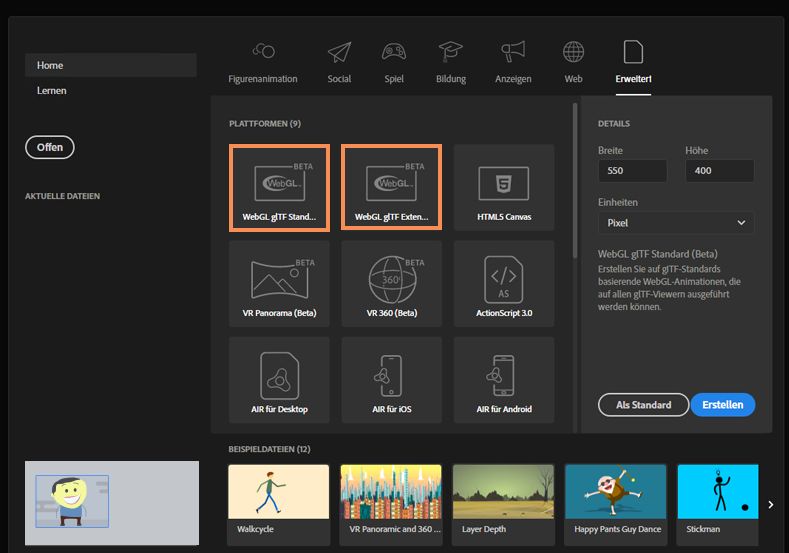Click the BEISPIELDATEIEN (12) heading
The image size is (789, 553).
tap(269, 449)
